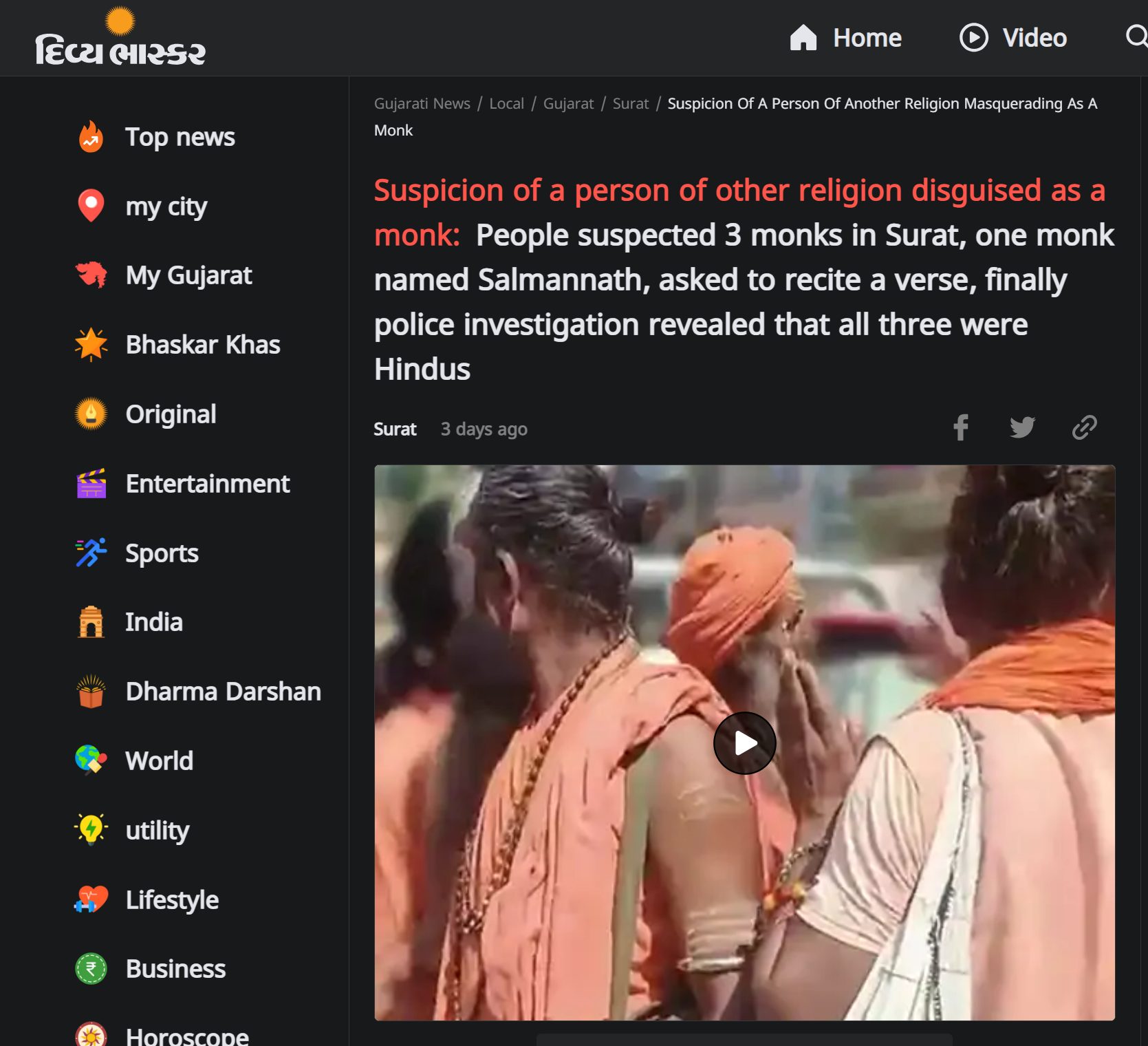1148x1046 pixels.
Task: Click the my city location pin icon
Action: coord(91,206)
